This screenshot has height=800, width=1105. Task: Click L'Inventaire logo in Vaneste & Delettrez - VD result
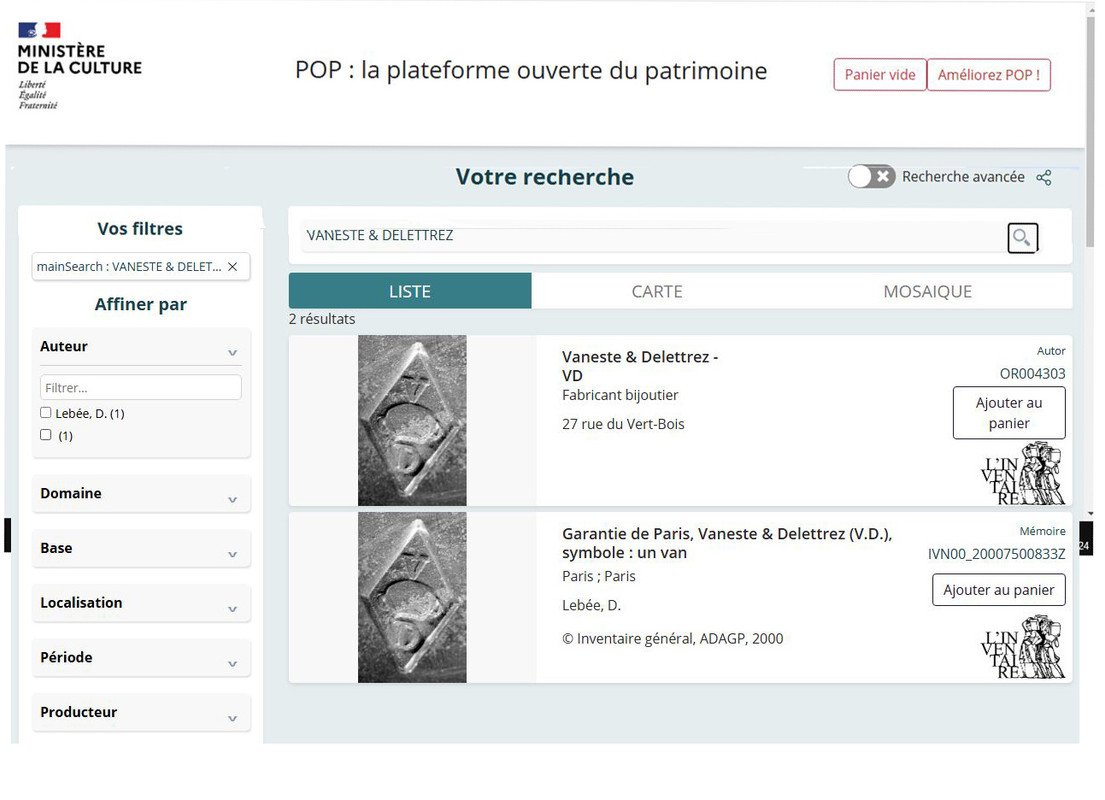coord(1023,474)
